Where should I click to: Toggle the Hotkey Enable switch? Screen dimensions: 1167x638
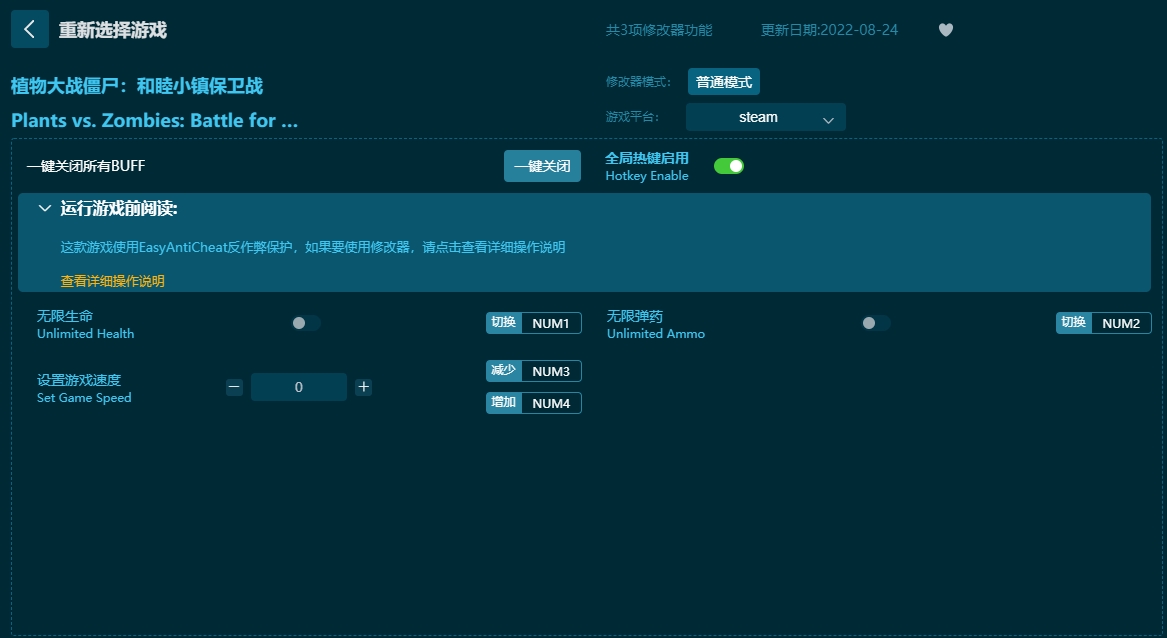click(728, 166)
